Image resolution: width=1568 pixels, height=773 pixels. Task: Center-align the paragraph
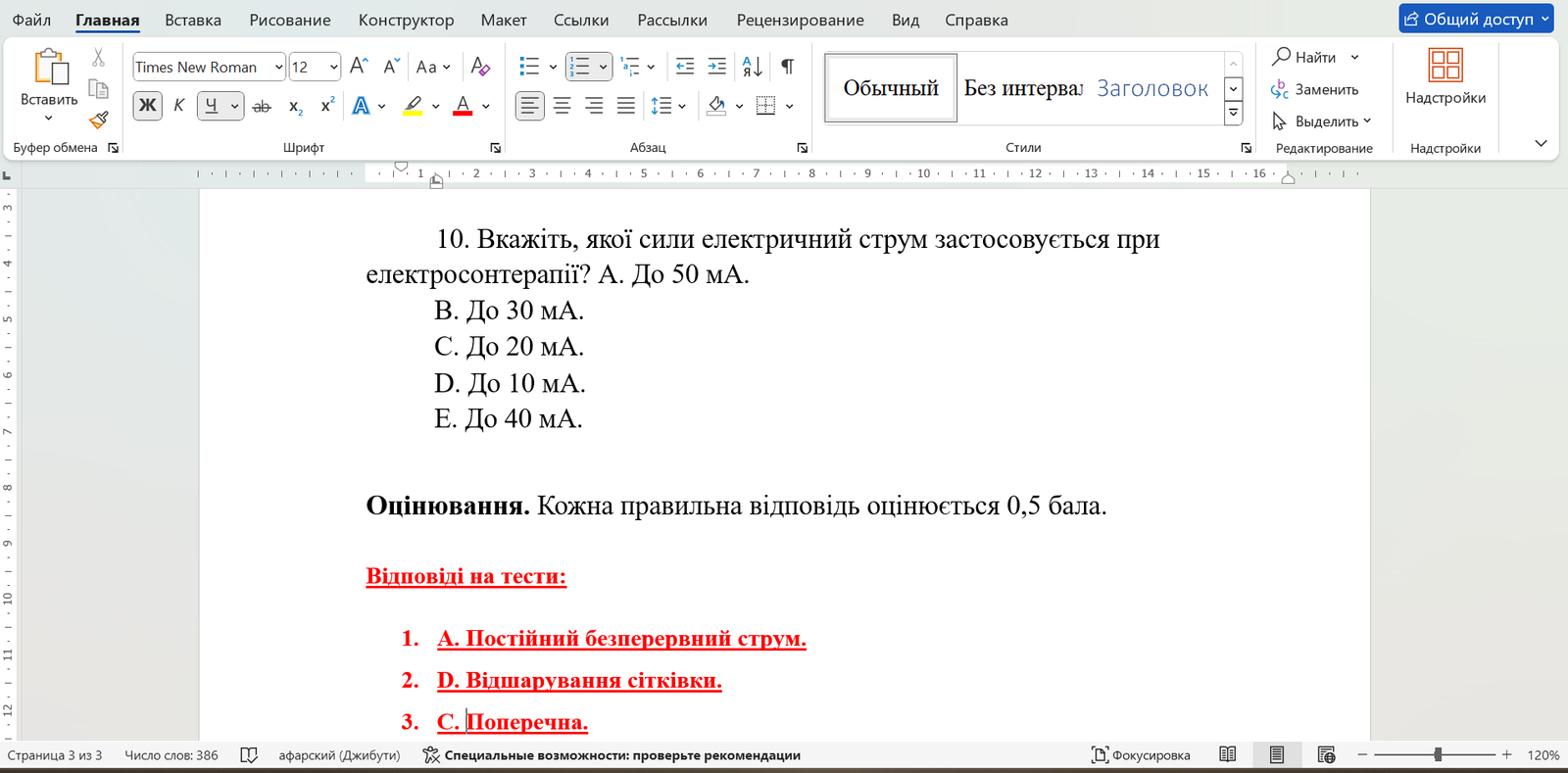click(562, 106)
